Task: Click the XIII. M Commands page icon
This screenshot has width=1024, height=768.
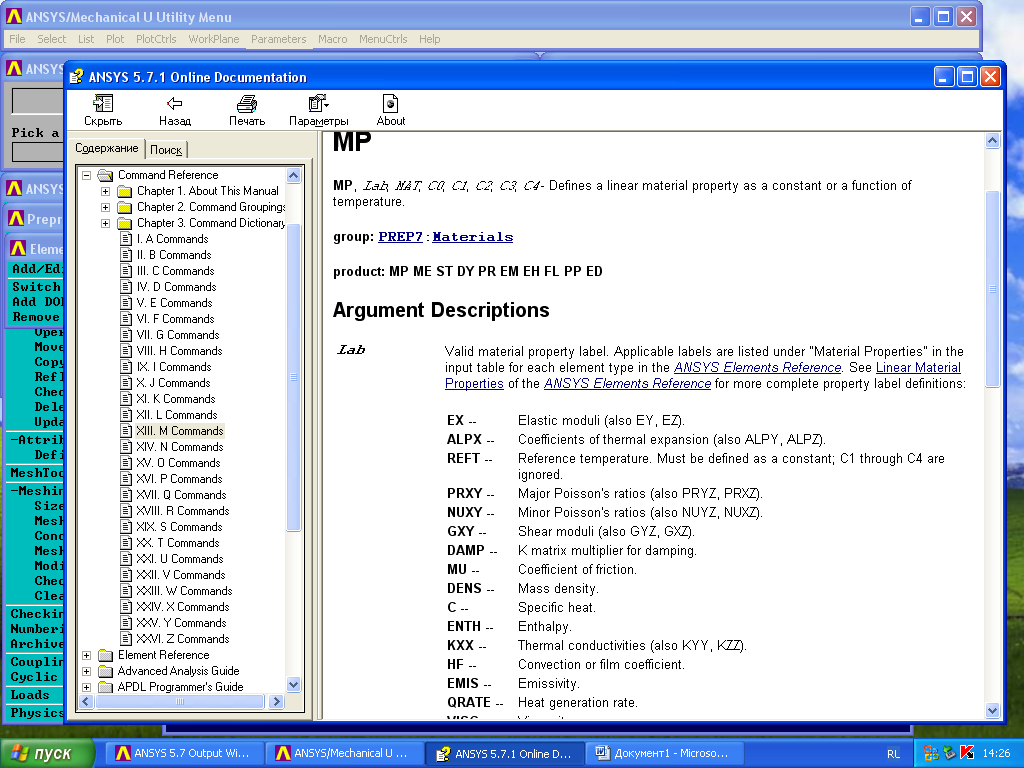Action: coord(127,431)
